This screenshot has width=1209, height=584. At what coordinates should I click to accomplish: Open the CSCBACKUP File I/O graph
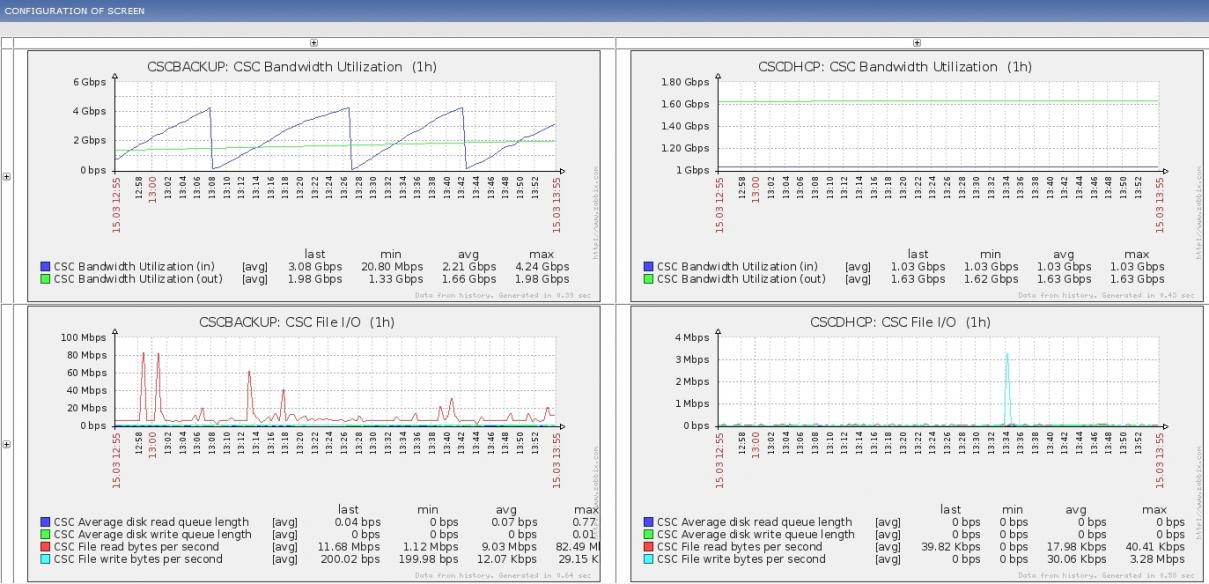click(x=314, y=443)
